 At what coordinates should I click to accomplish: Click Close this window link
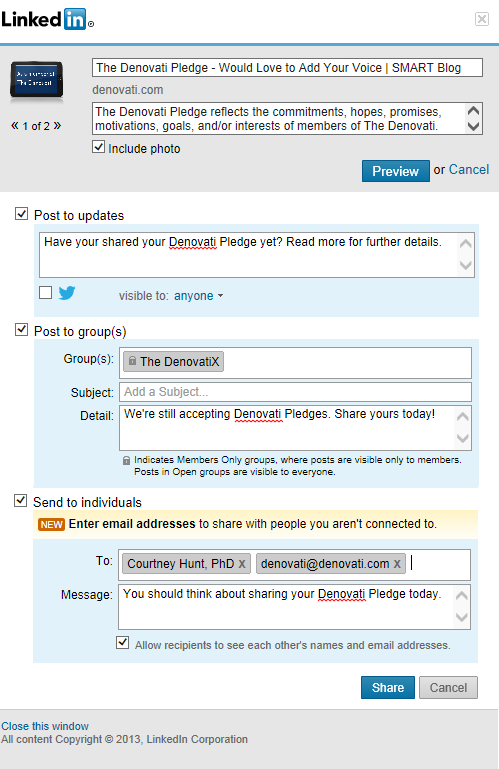tap(45, 726)
